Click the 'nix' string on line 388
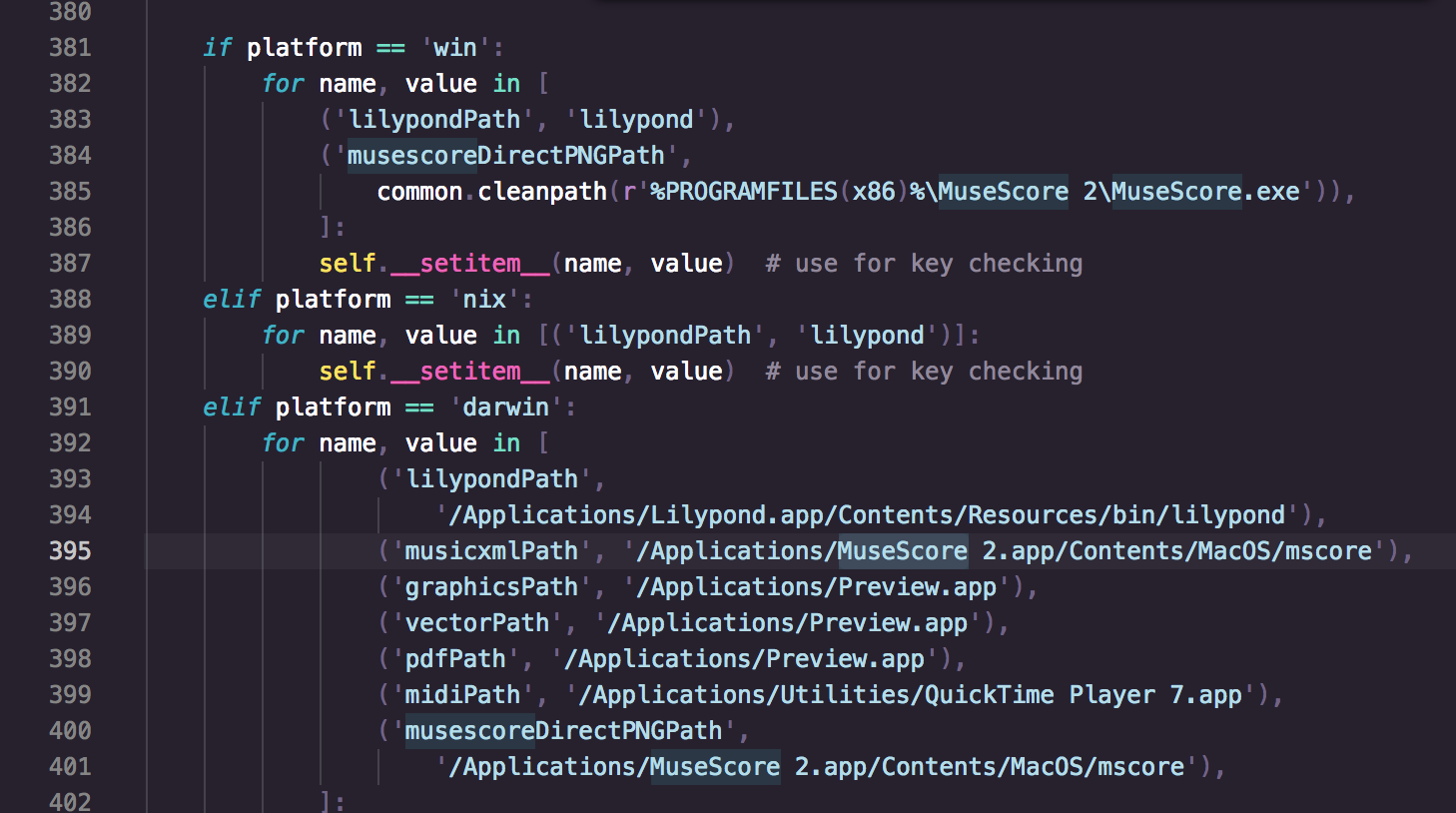 [484, 299]
